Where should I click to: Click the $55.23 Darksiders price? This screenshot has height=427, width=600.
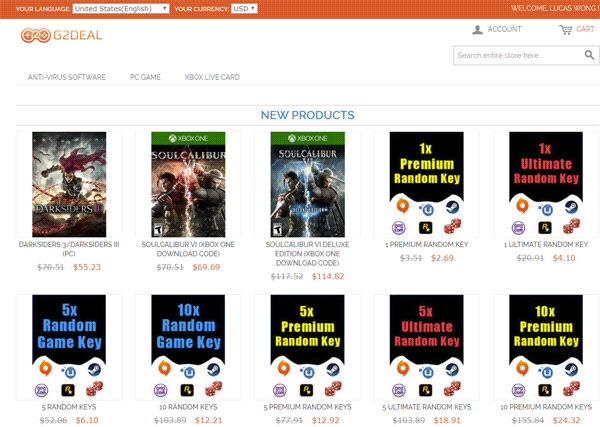[x=87, y=267]
